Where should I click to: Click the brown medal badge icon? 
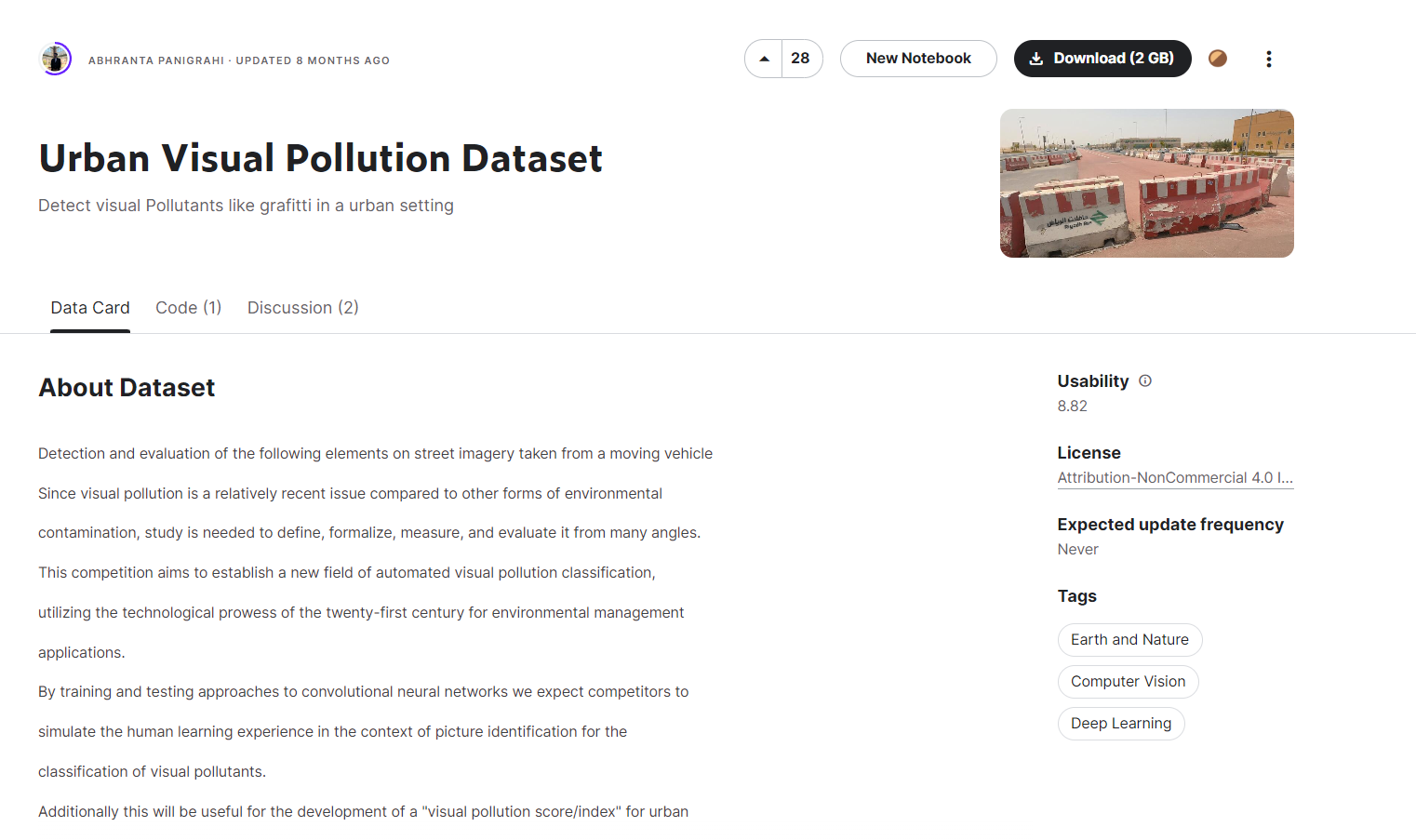1217,59
